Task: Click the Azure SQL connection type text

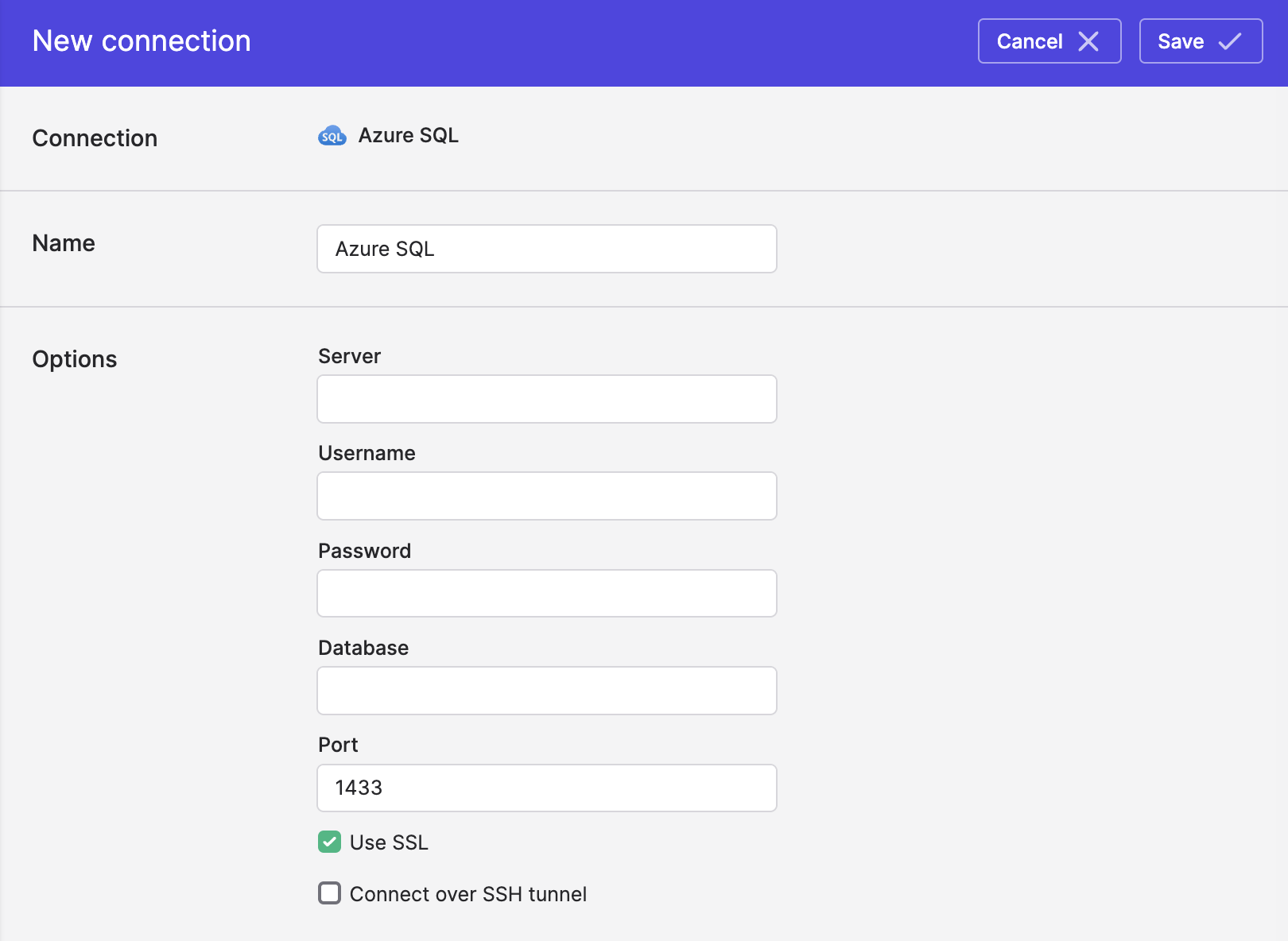Action: (409, 136)
